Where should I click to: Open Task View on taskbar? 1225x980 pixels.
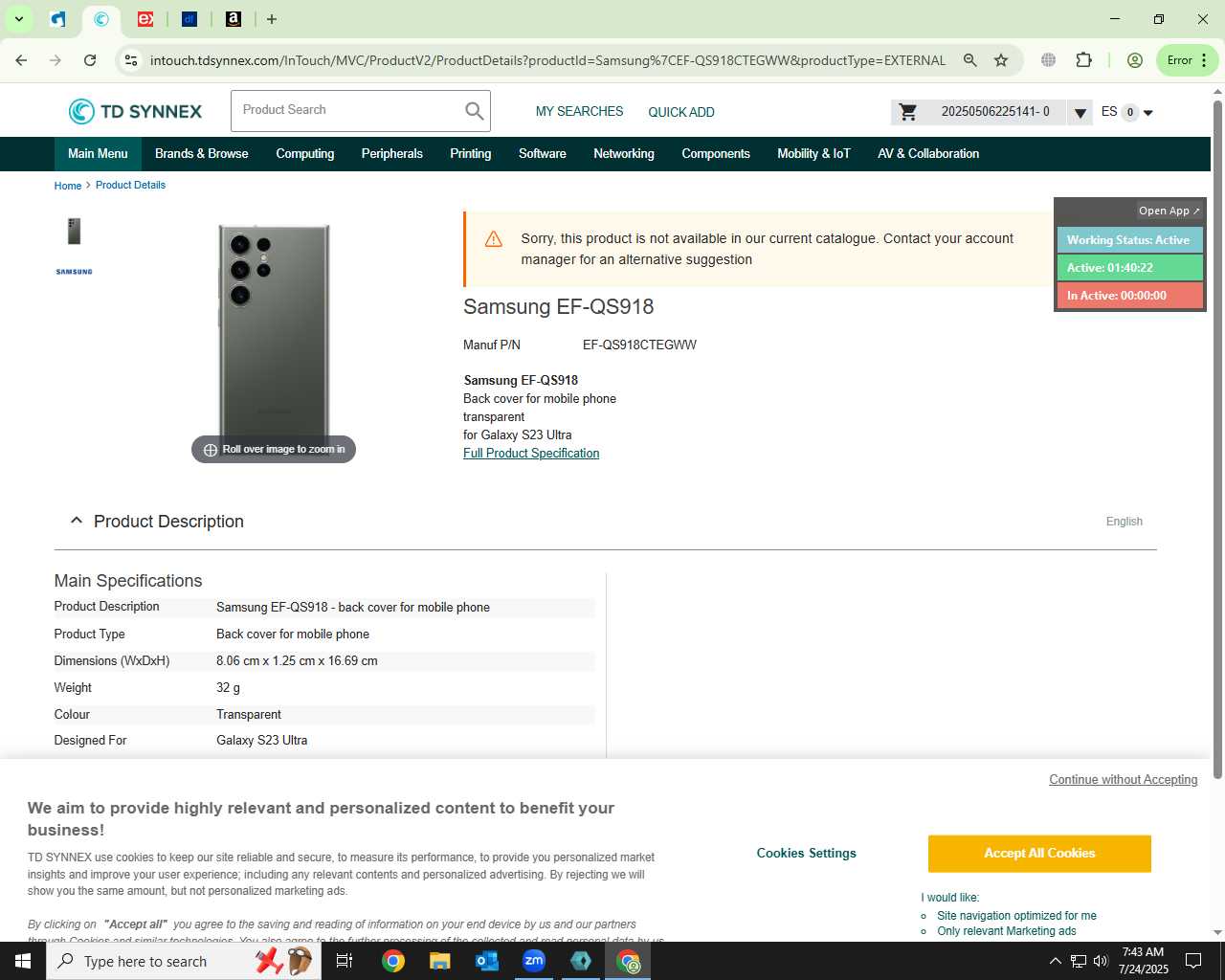[345, 961]
